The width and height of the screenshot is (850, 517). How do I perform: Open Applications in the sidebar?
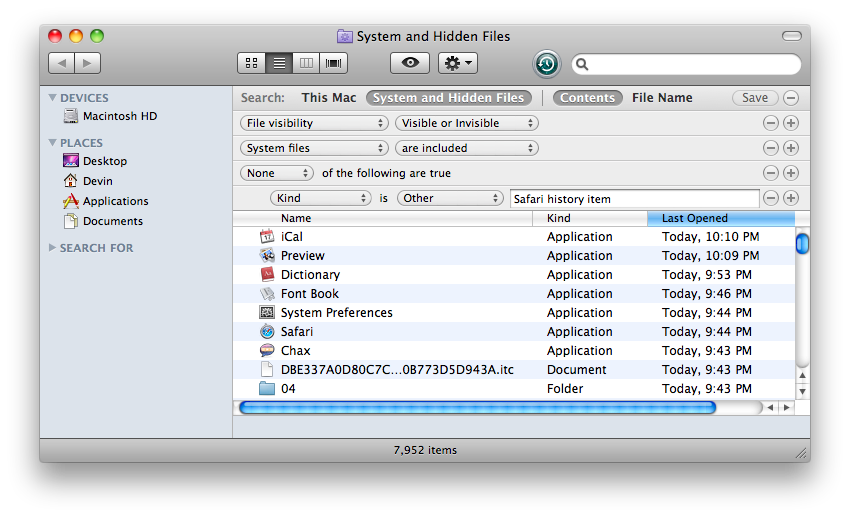click(106, 201)
